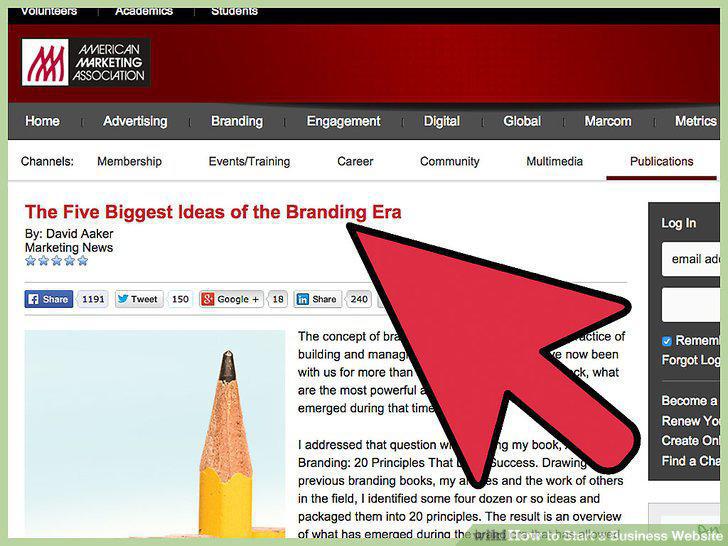728x546 pixels.
Task: Click the pencil article image
Action: tap(155, 434)
